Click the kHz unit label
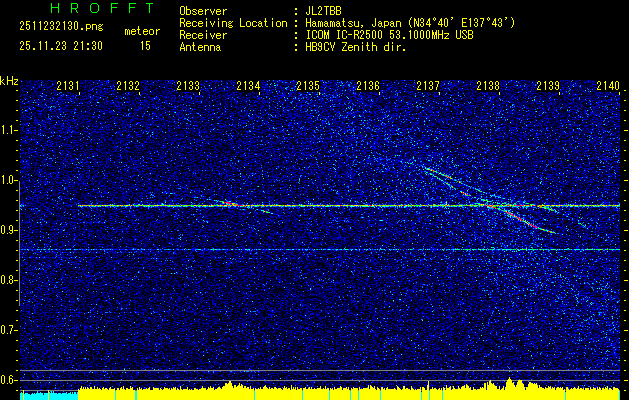This screenshot has width=629, height=400. (x=9, y=80)
